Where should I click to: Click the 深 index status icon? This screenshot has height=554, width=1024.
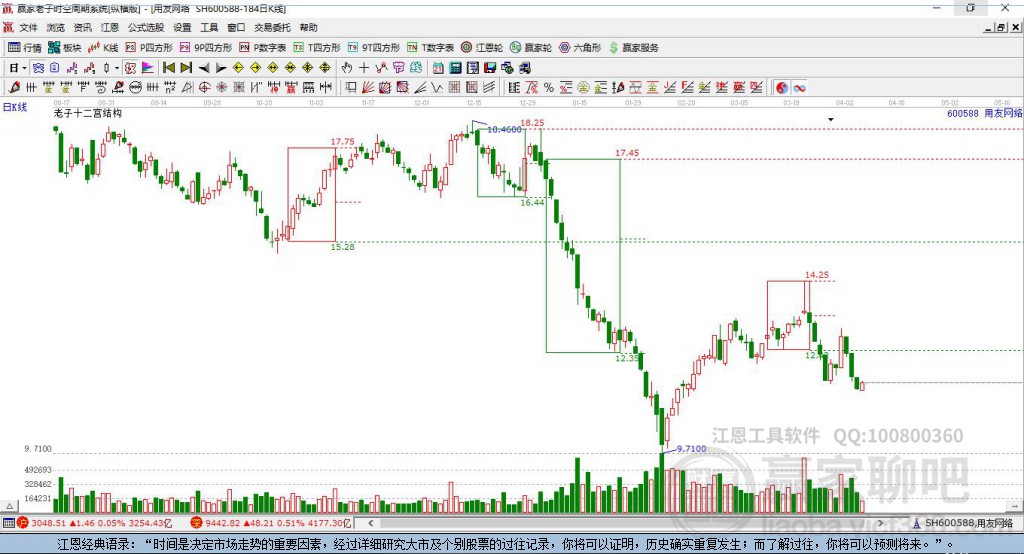[197, 523]
